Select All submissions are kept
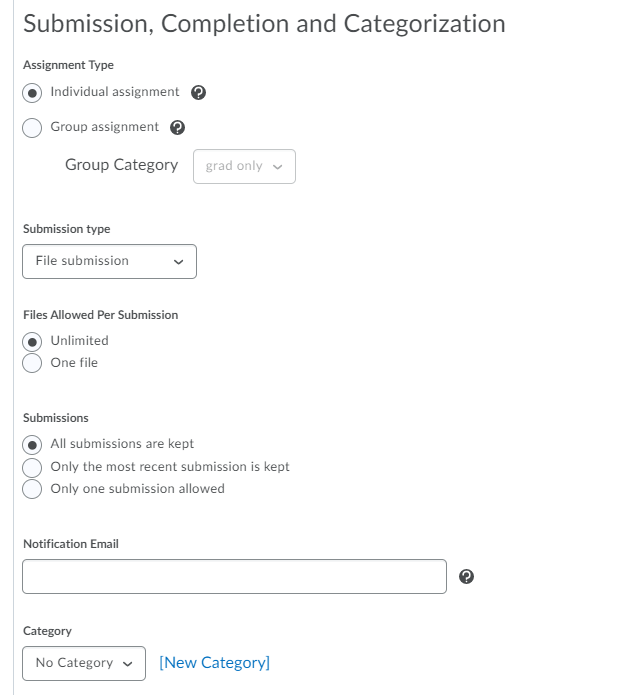 pos(32,445)
